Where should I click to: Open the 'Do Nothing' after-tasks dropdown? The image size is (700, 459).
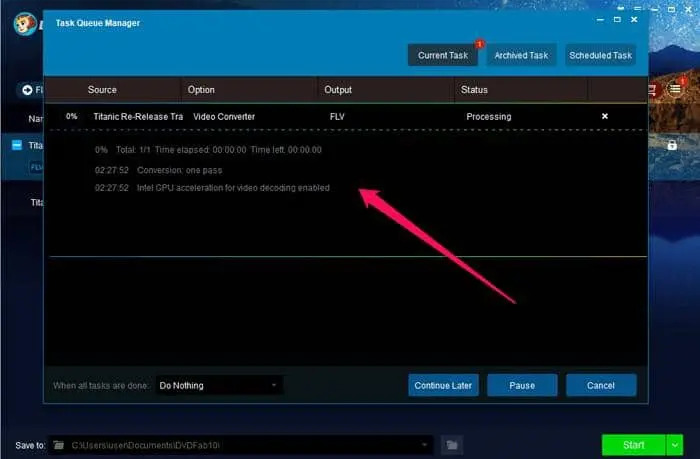[x=220, y=385]
